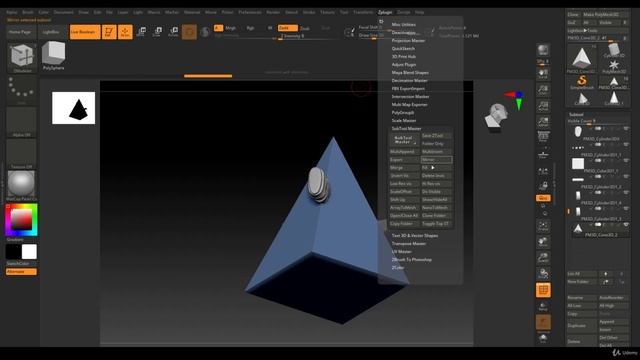Click the MultiAppend button
This screenshot has width=640, height=360.
(404, 152)
